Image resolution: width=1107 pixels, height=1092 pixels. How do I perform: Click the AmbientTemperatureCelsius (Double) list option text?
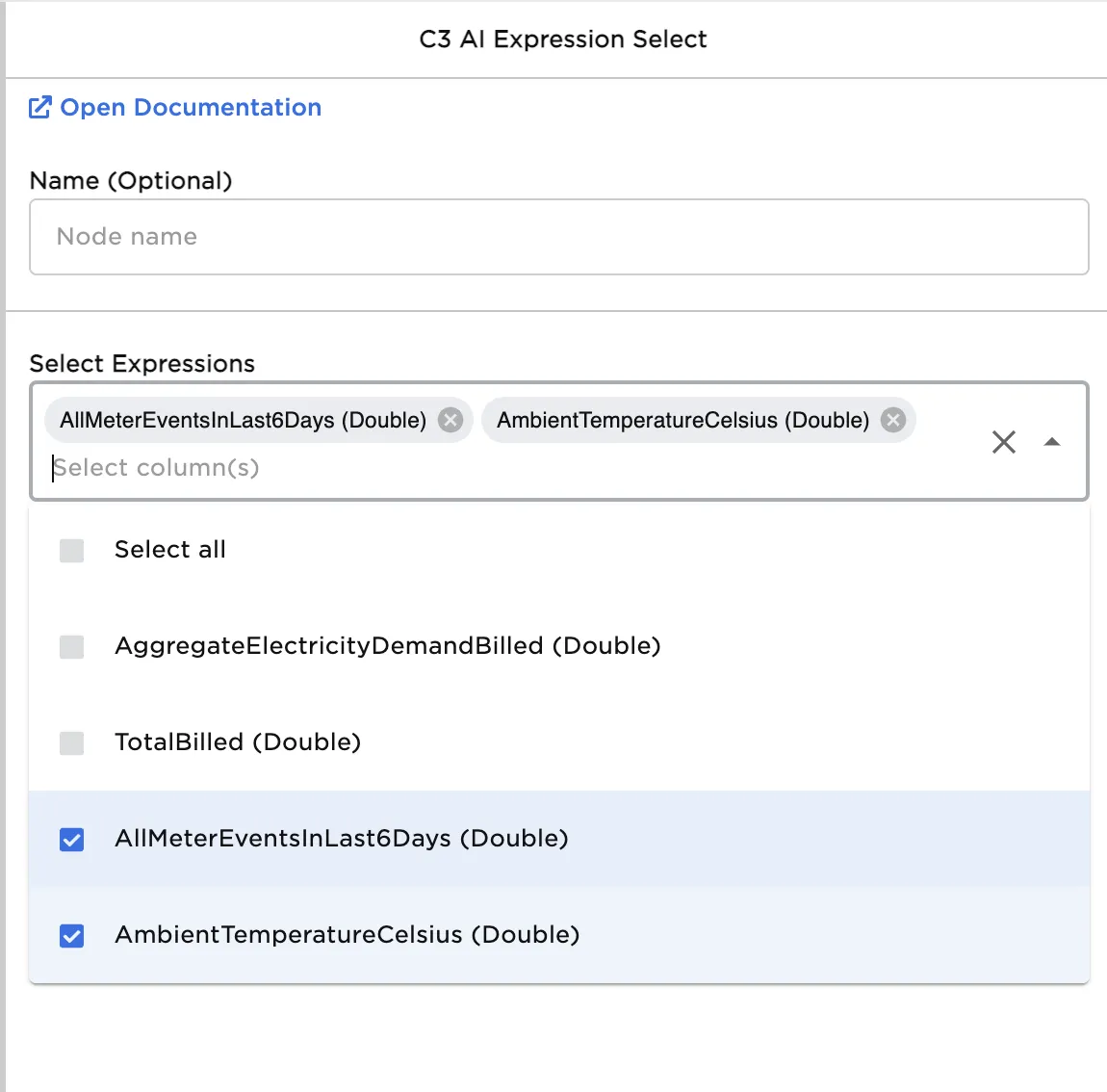pyautogui.click(x=347, y=935)
